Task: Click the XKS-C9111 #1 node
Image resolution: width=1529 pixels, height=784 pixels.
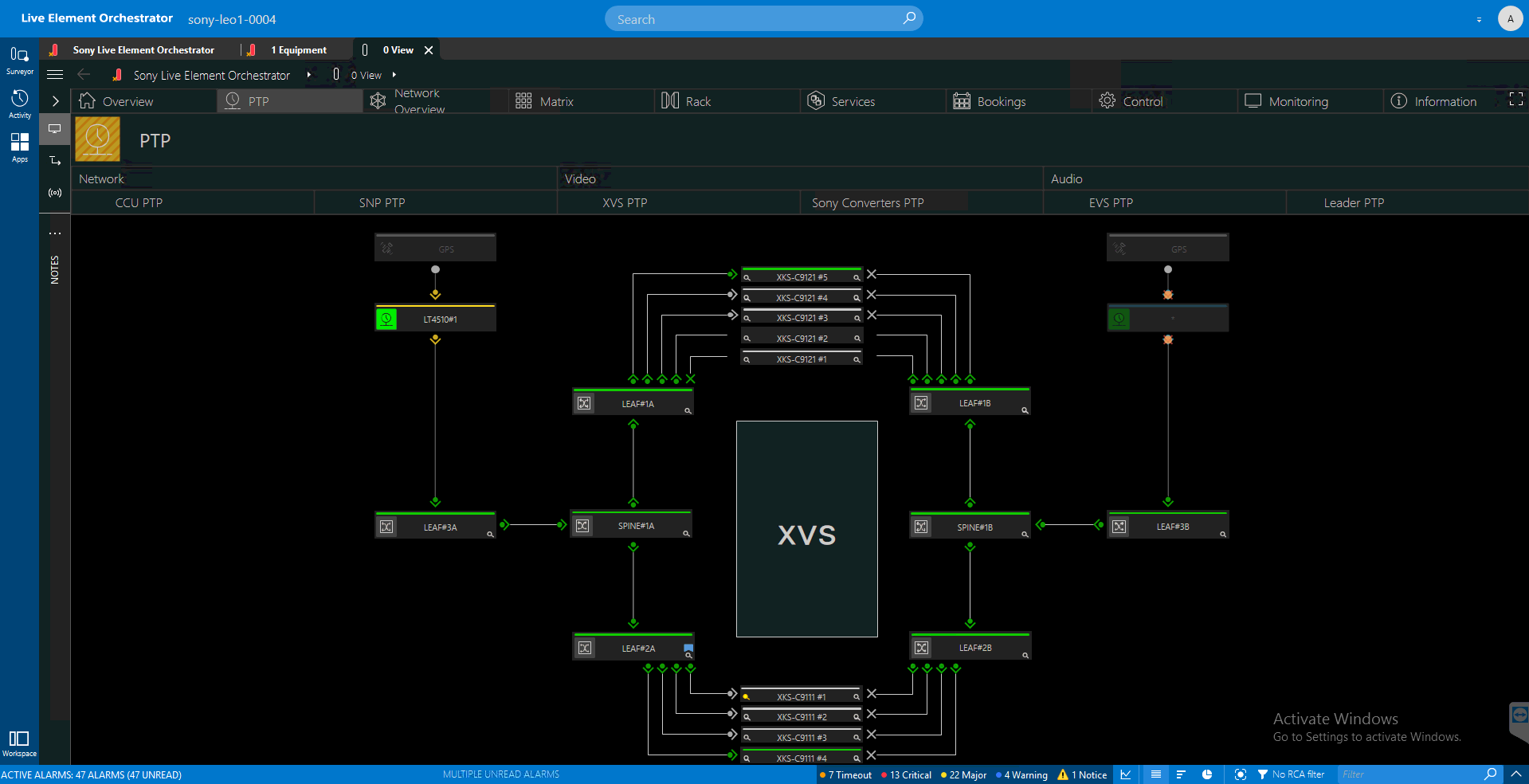Action: 802,695
